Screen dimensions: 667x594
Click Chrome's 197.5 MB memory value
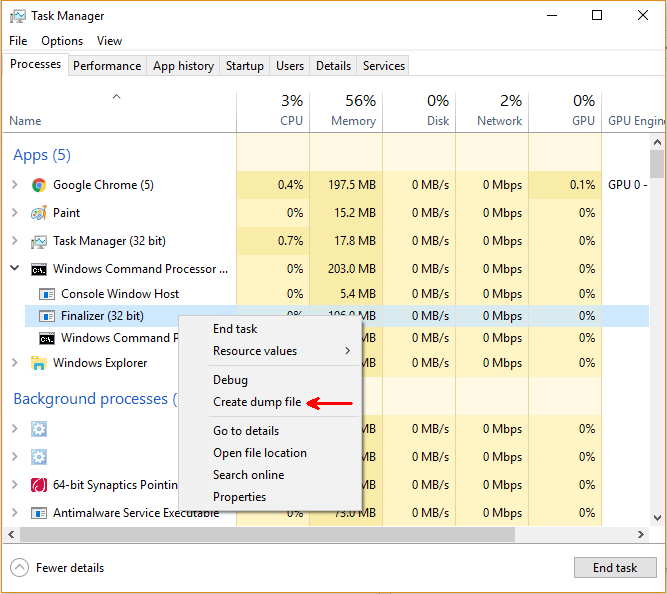(351, 185)
